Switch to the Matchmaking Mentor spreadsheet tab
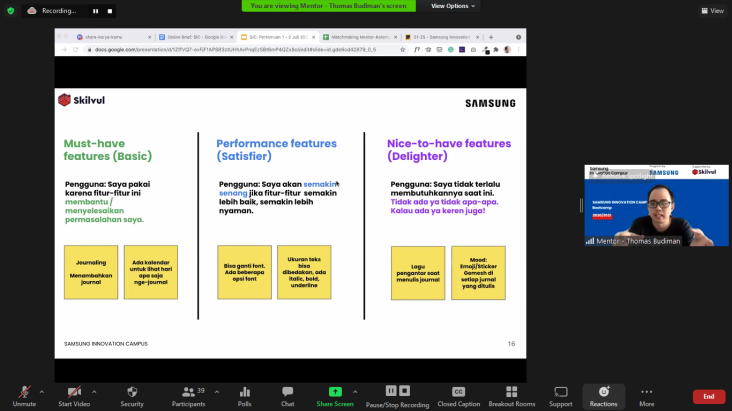 358,37
